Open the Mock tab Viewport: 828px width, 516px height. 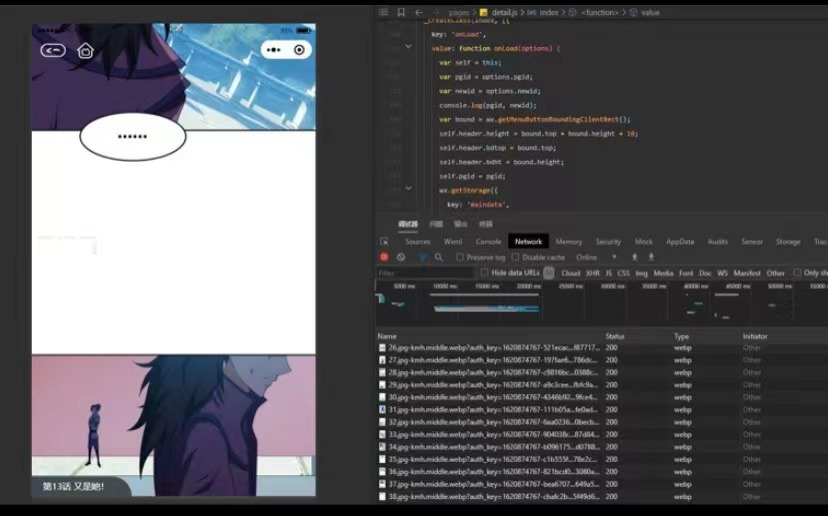(x=644, y=241)
